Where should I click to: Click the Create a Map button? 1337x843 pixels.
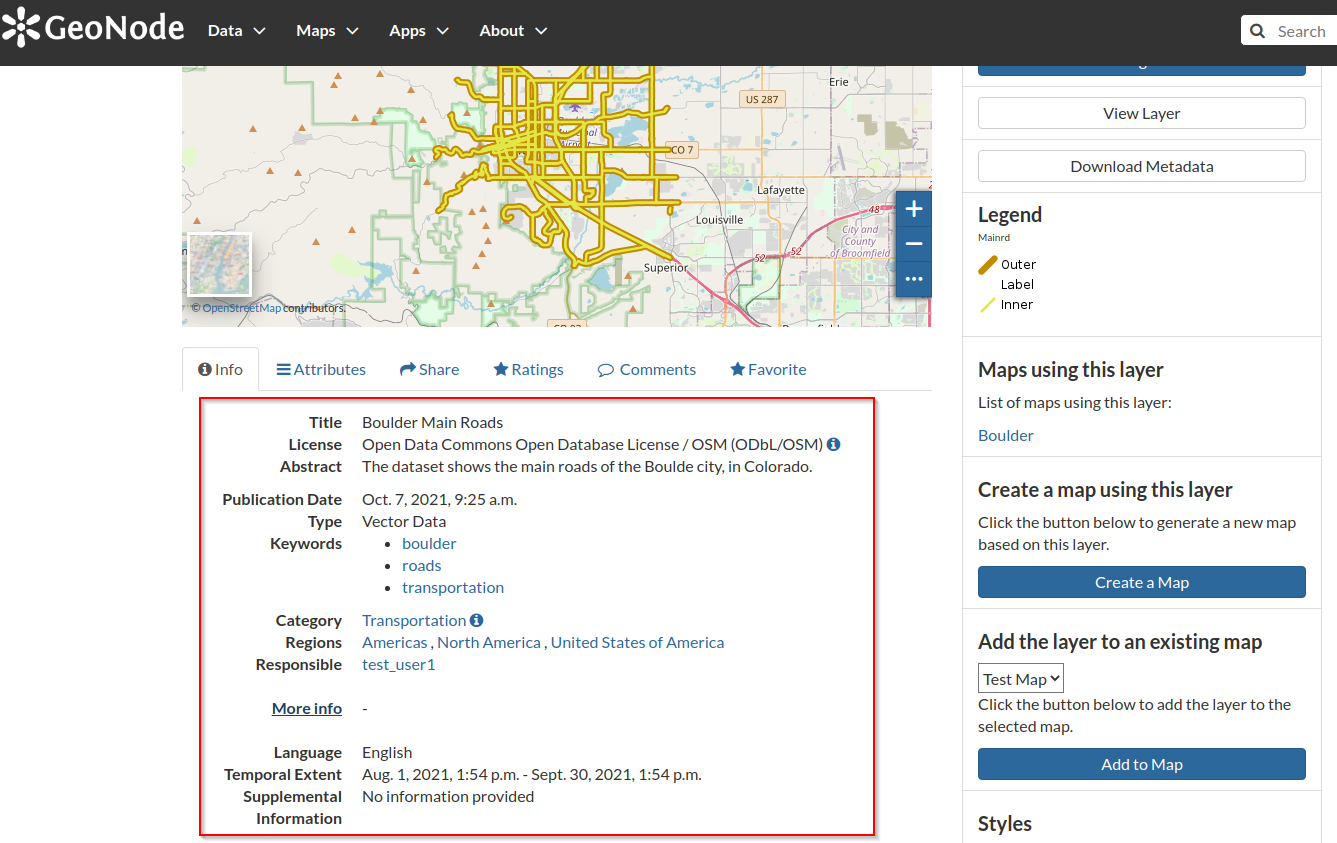[x=1141, y=582]
